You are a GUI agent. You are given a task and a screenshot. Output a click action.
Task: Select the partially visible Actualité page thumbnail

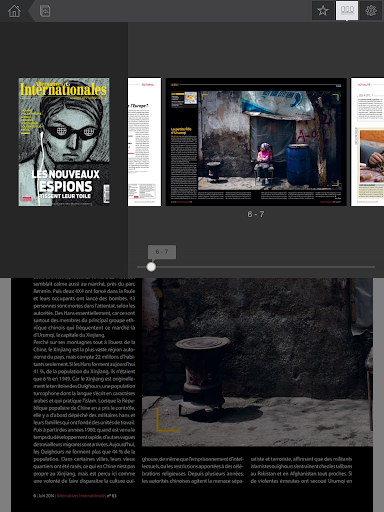pos(367,142)
